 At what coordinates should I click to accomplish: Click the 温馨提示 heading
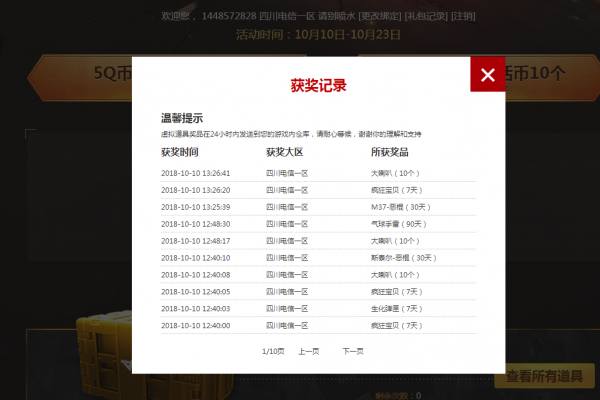coord(182,118)
